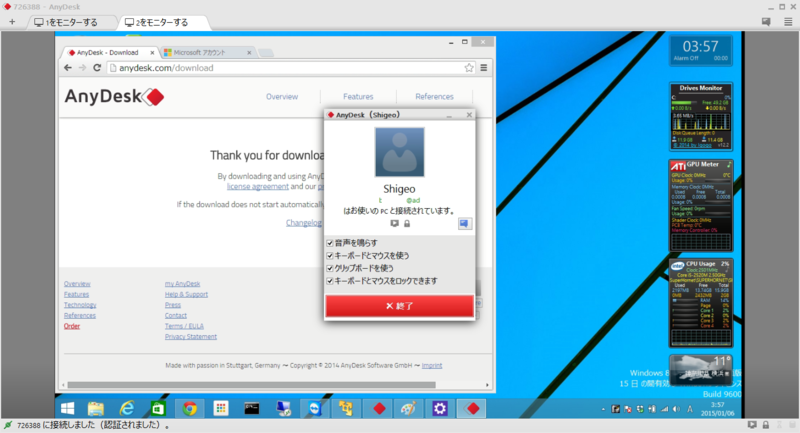
Task: Click the remote volume tray icon
Action: coord(677,409)
